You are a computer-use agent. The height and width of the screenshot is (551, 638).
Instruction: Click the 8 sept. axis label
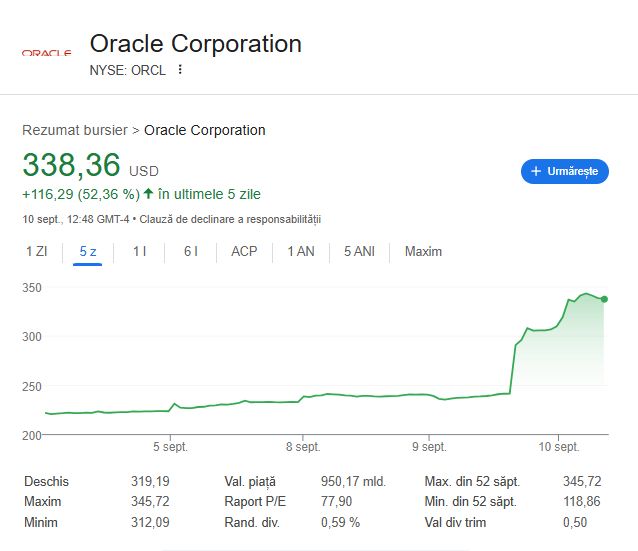pyautogui.click(x=303, y=447)
